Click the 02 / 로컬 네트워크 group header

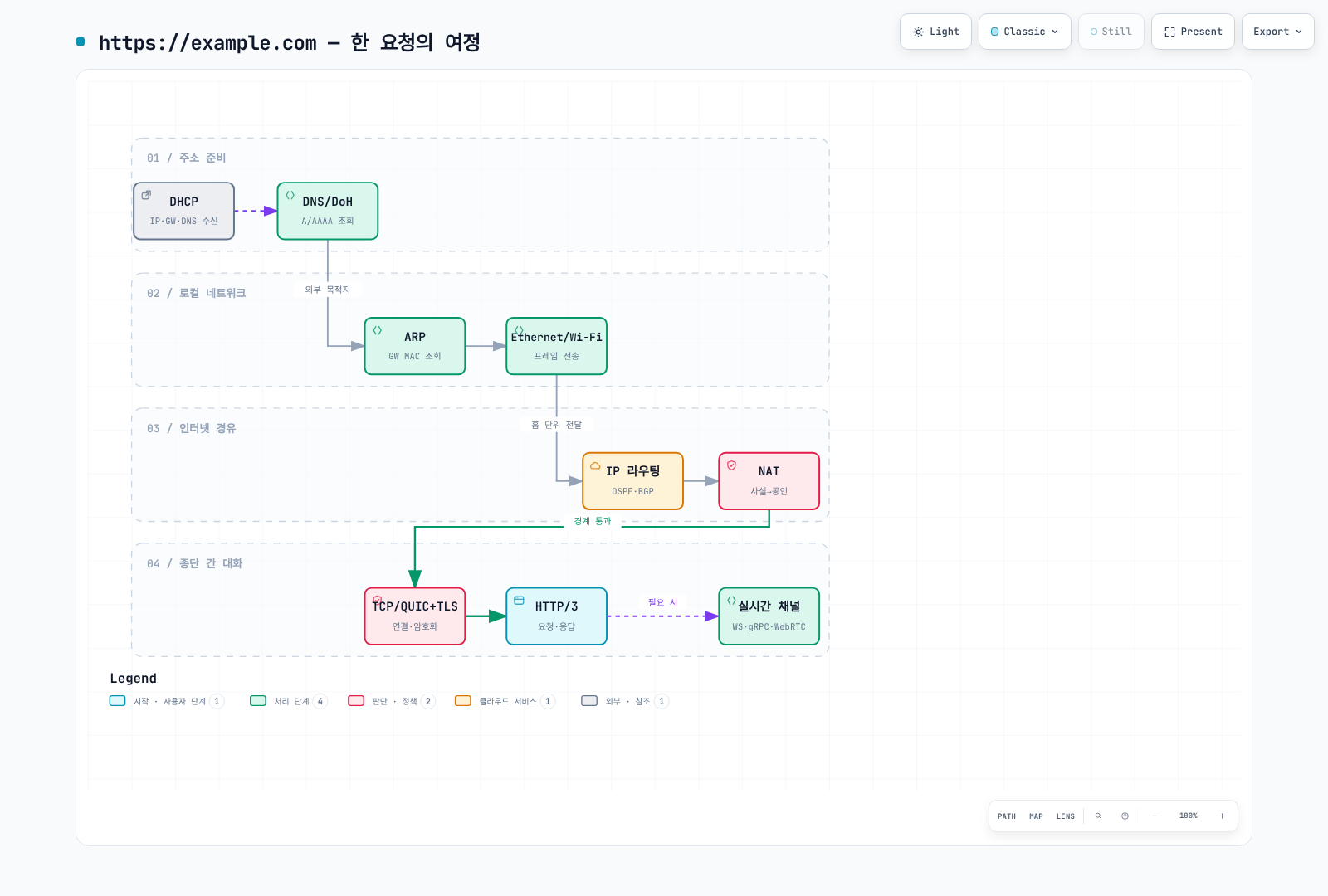pos(197,293)
